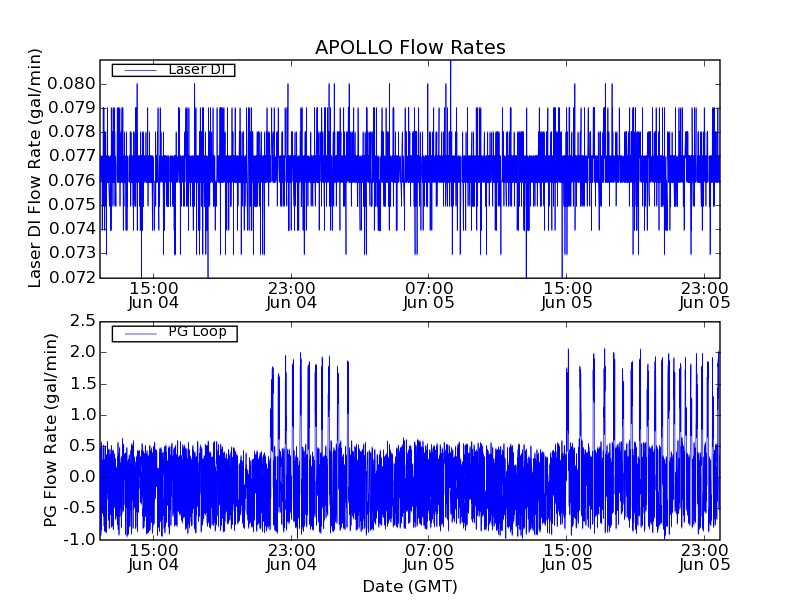Image resolution: width=800 pixels, height=600 pixels.
Task: Click the "15:00 Jun 04" label under bottom plot
Action: (153, 557)
